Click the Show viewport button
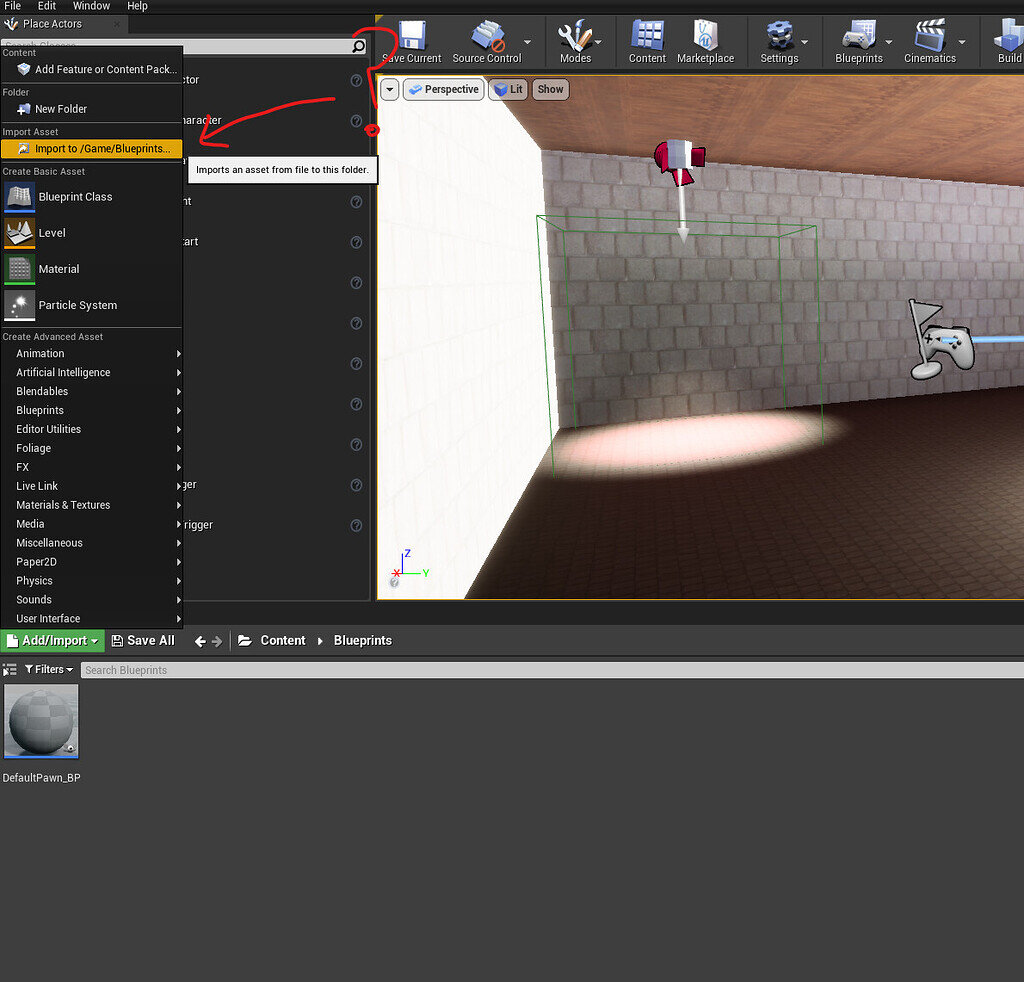Image resolution: width=1024 pixels, height=982 pixels. click(551, 89)
